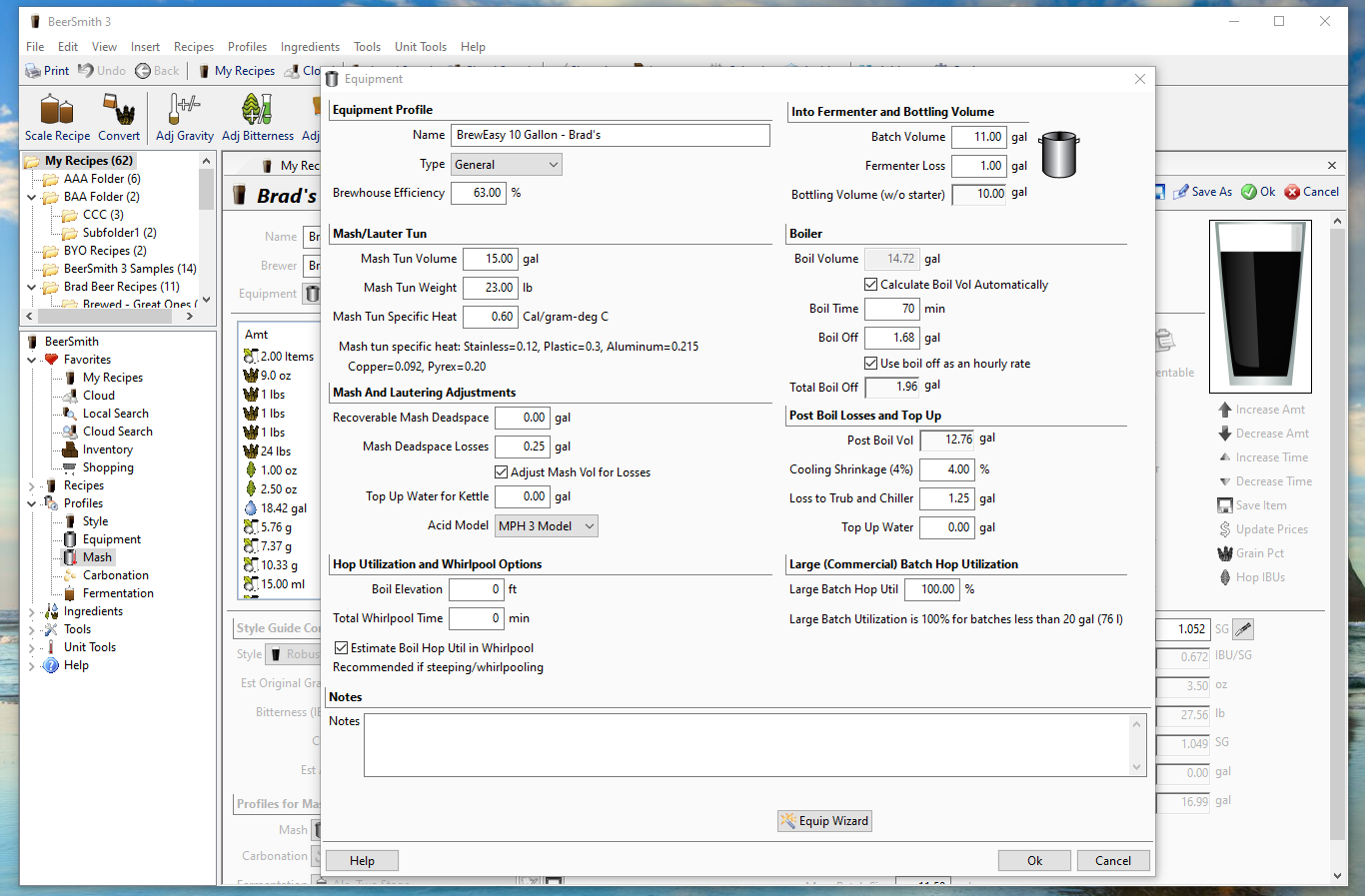This screenshot has height=896, width=1365.
Task: Select Mash under Profiles in tree
Action: [x=97, y=557]
